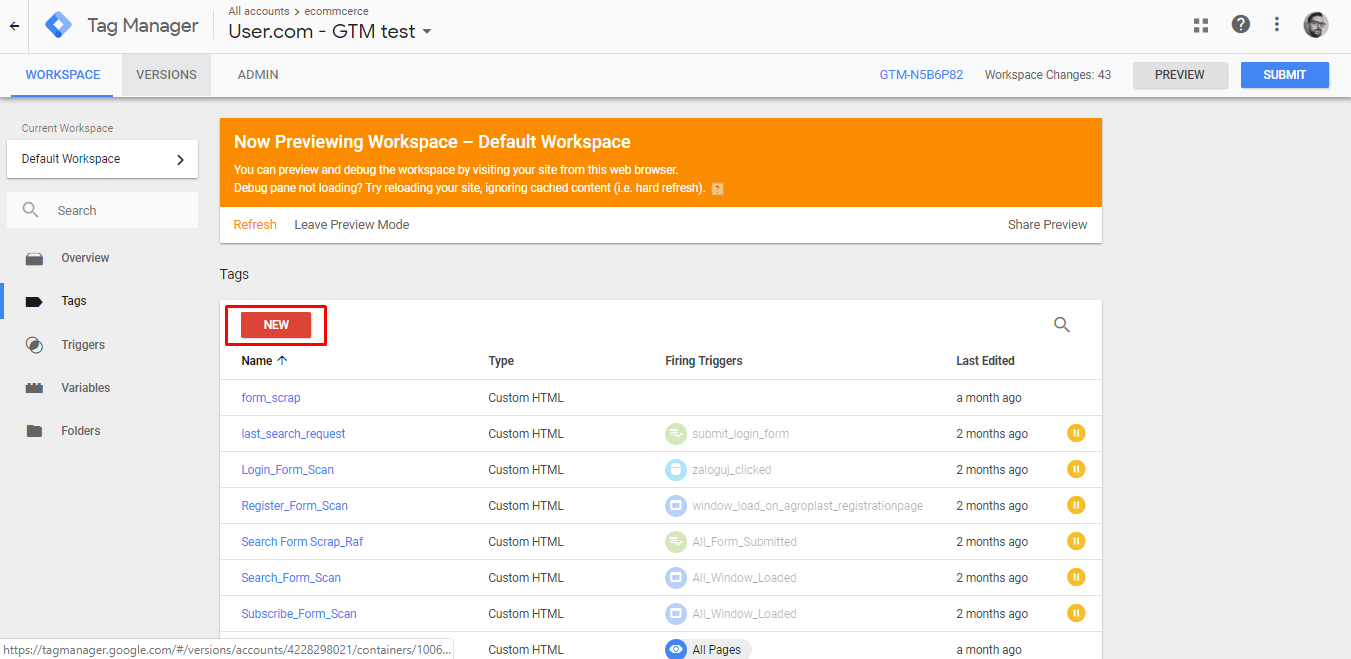
Task: Click the Variables sidebar icon
Action: (35, 388)
